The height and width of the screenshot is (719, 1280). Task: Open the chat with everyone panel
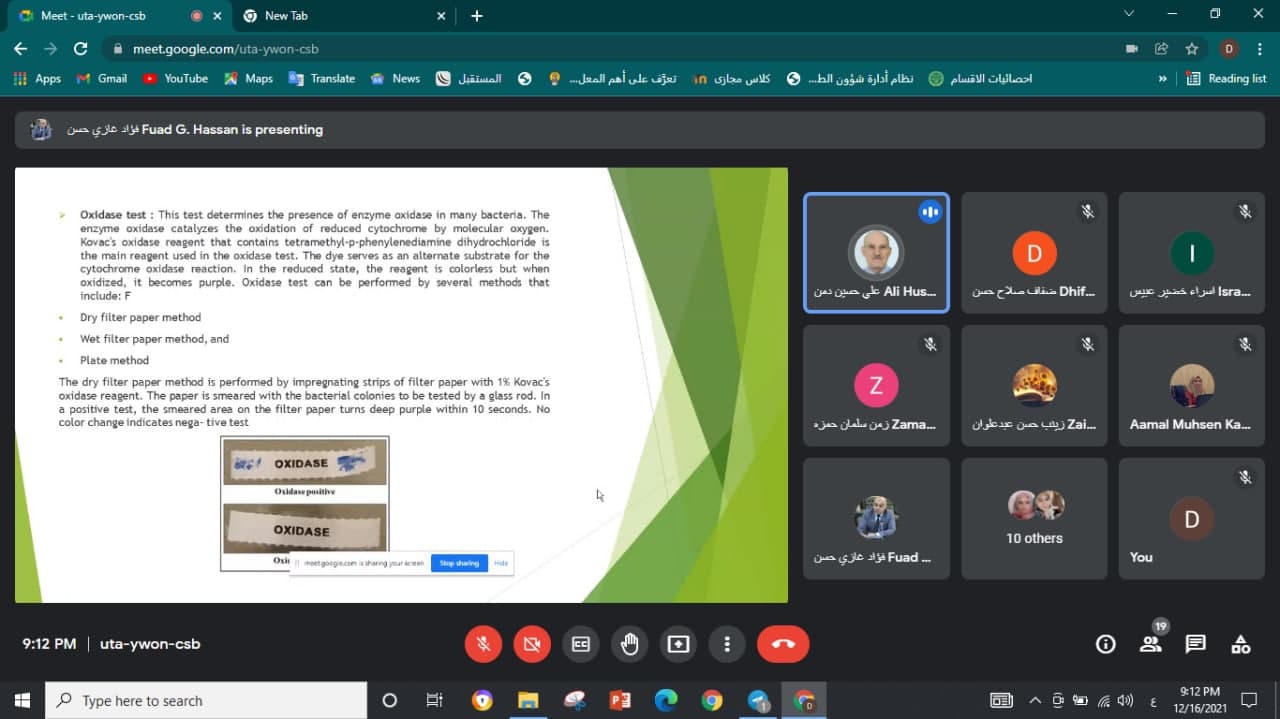point(1195,644)
